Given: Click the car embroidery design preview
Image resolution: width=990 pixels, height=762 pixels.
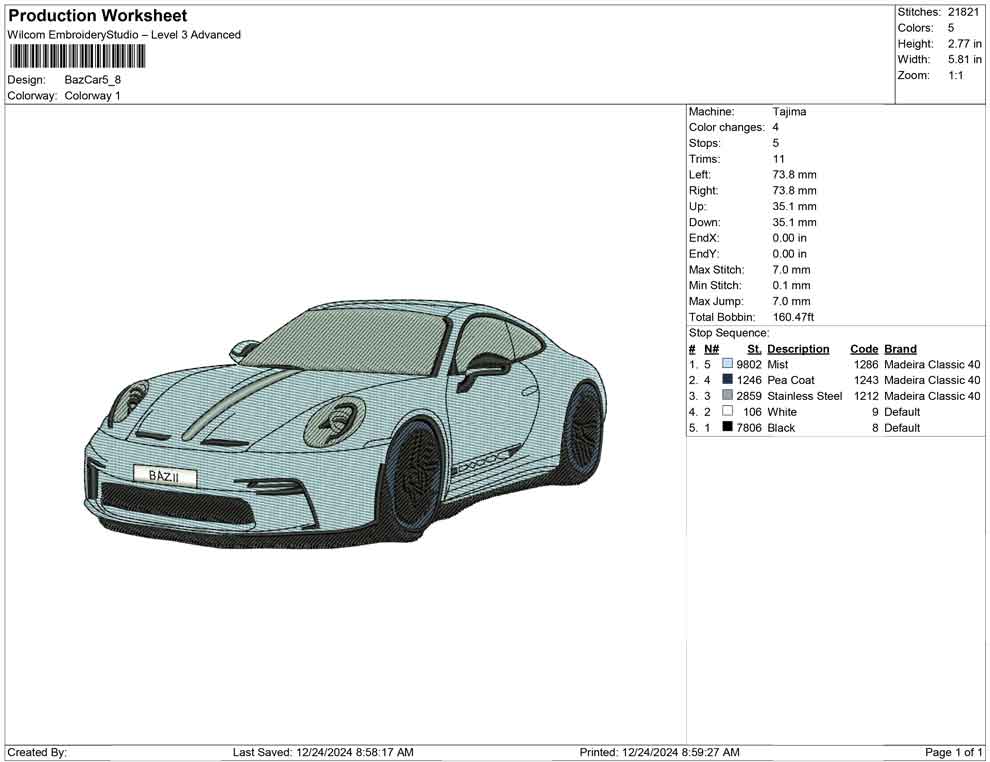Looking at the screenshot, I should click(345, 428).
